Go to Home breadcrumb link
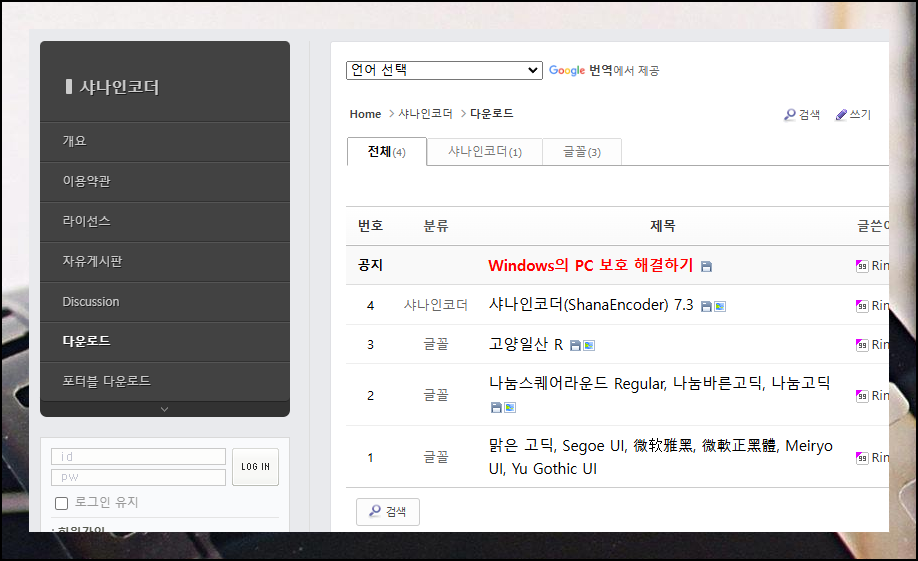Image resolution: width=918 pixels, height=561 pixels. (x=365, y=114)
